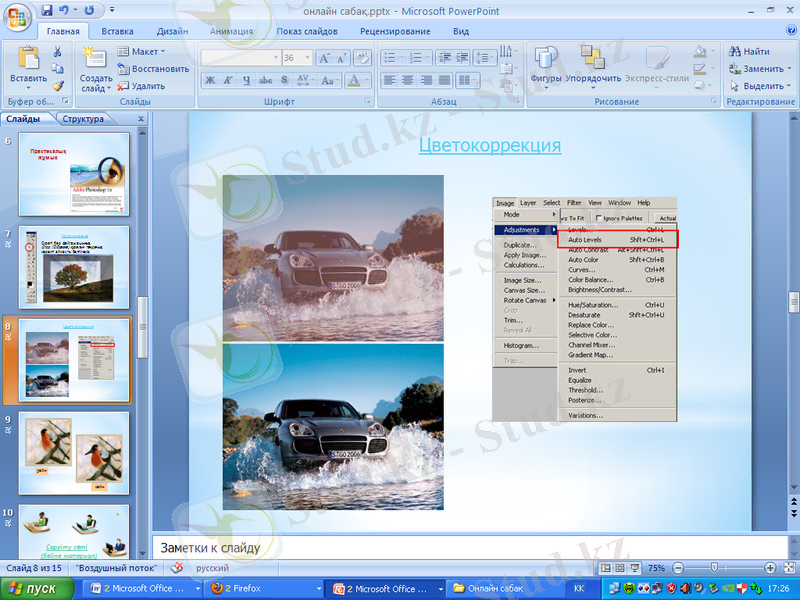
Task: Open the Insert (Вставка) ribbon tab
Action: [x=117, y=31]
